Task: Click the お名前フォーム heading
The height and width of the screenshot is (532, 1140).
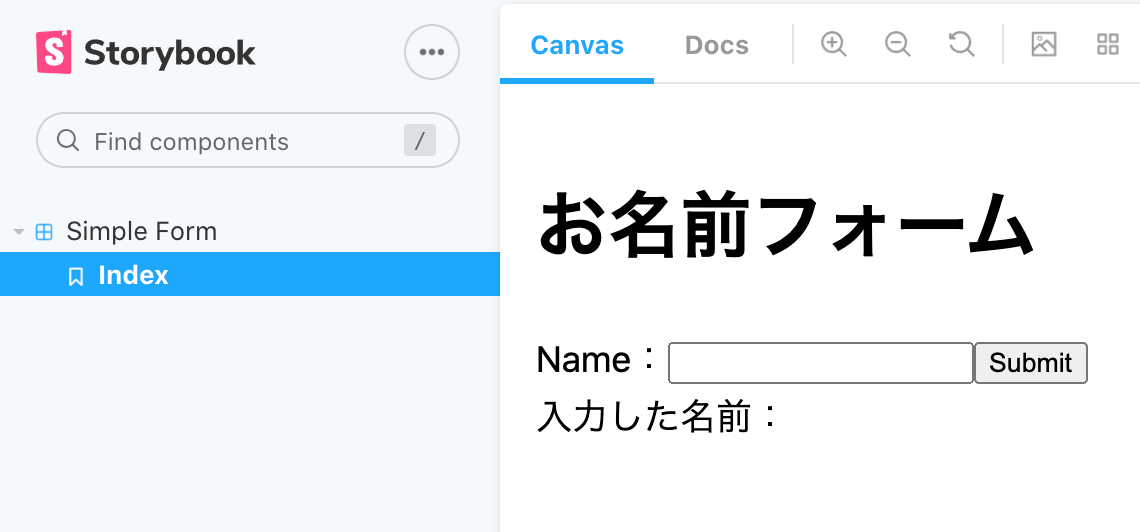Action: pos(785,224)
